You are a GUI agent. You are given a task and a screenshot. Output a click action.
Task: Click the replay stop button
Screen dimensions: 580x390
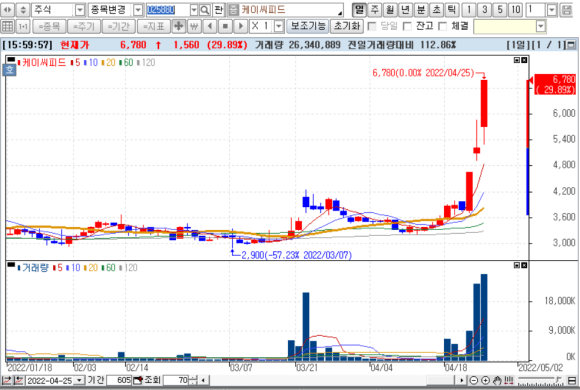(x=225, y=26)
